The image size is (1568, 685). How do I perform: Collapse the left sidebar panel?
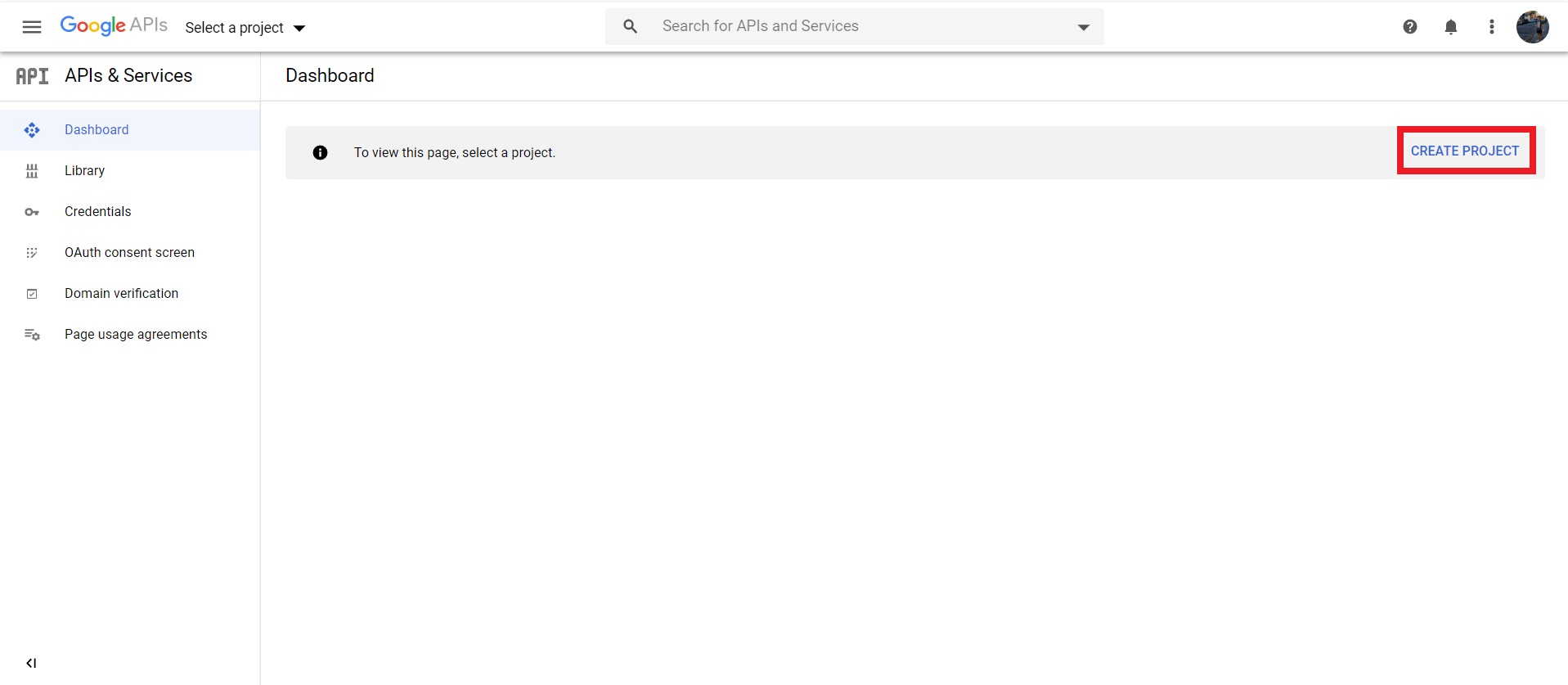[x=31, y=663]
